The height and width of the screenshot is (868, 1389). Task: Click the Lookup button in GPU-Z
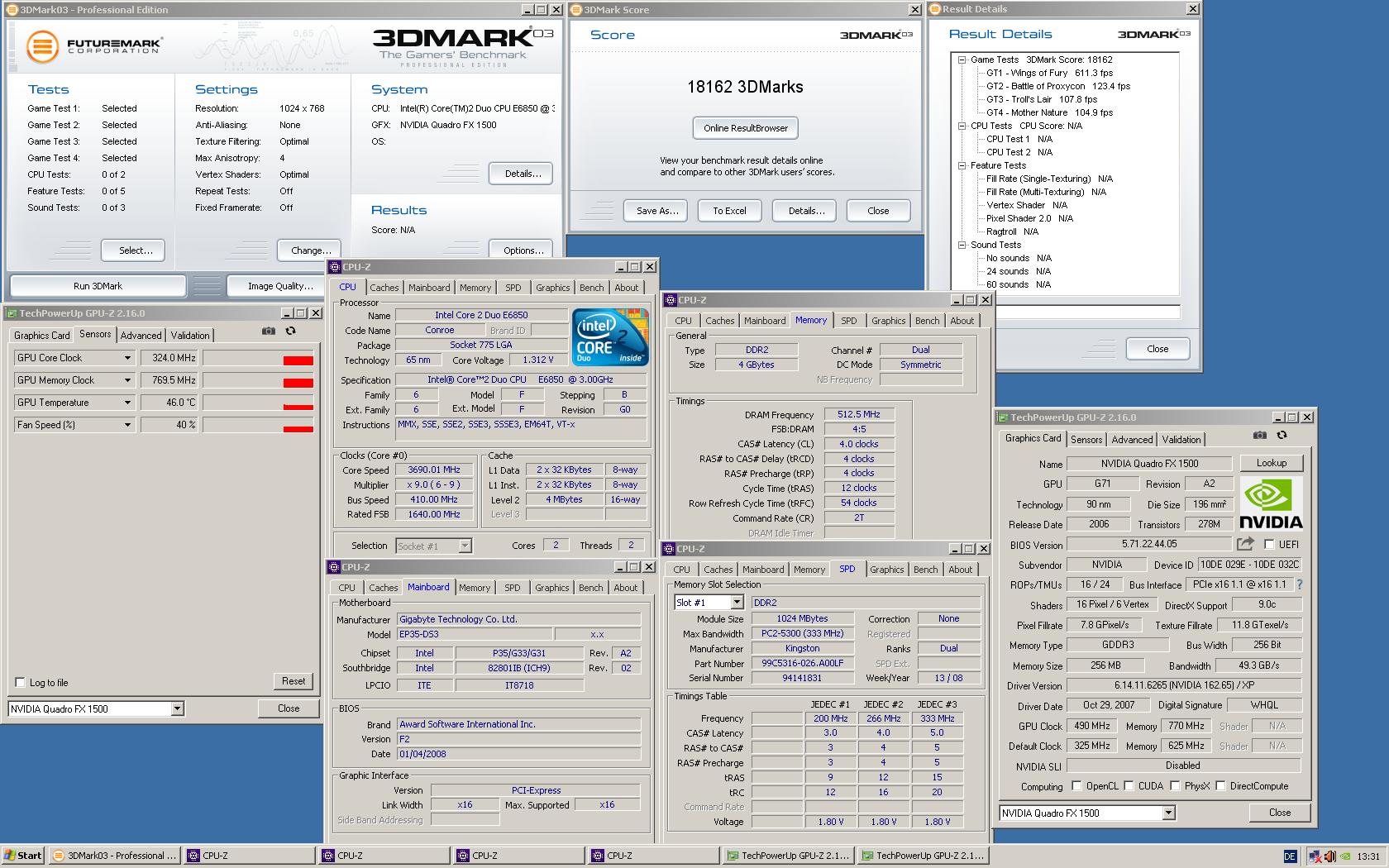[x=1271, y=463]
